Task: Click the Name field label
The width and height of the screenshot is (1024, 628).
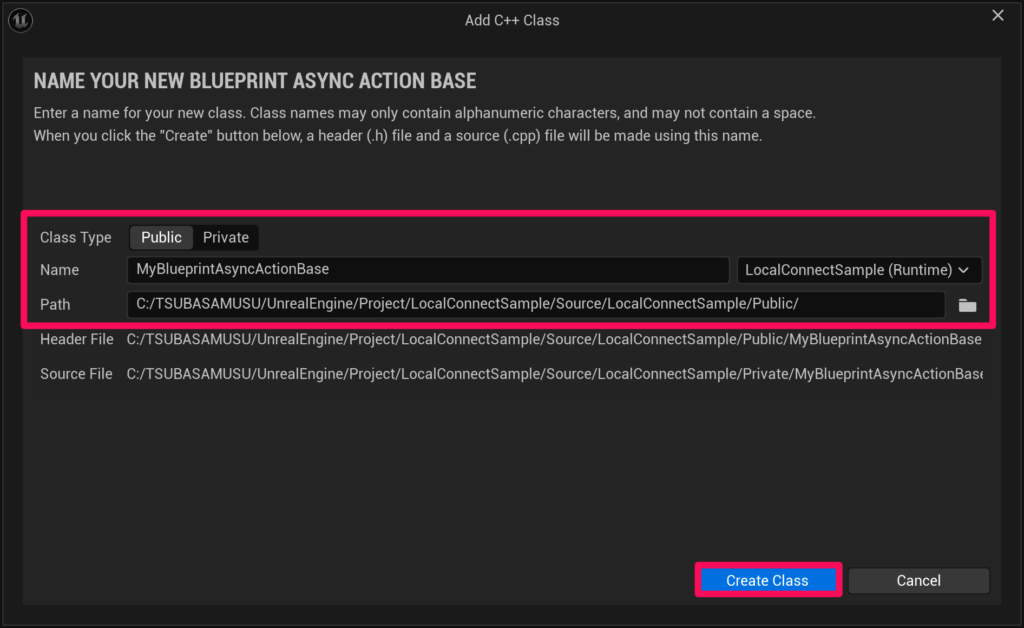Action: tap(59, 270)
